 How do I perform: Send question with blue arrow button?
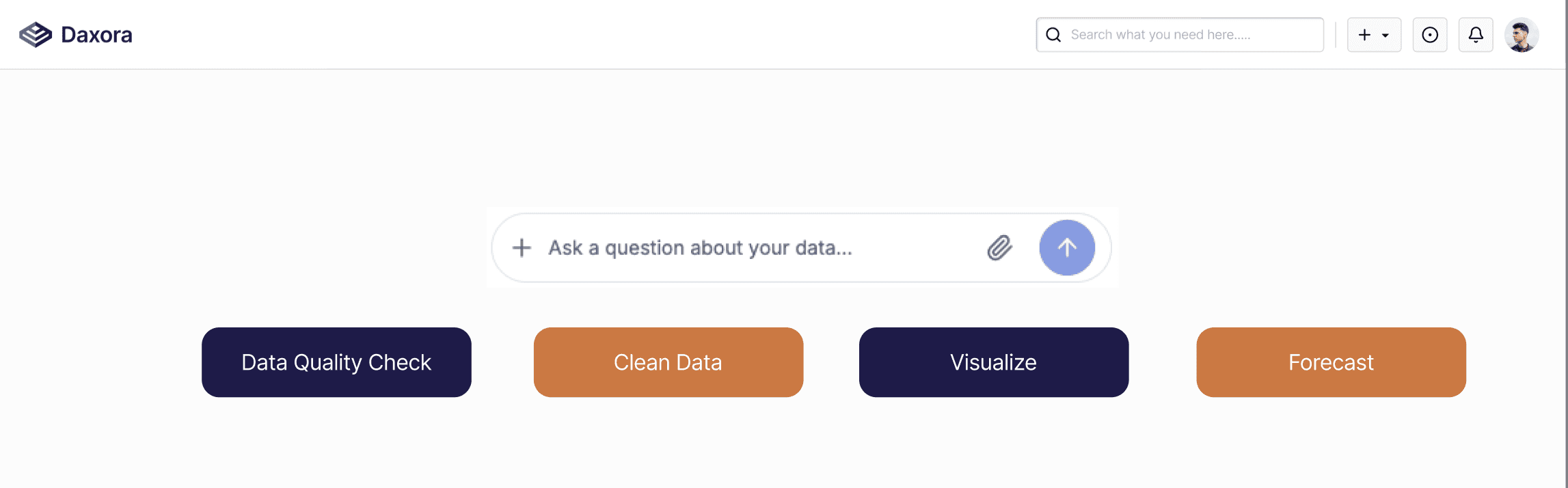click(1067, 247)
